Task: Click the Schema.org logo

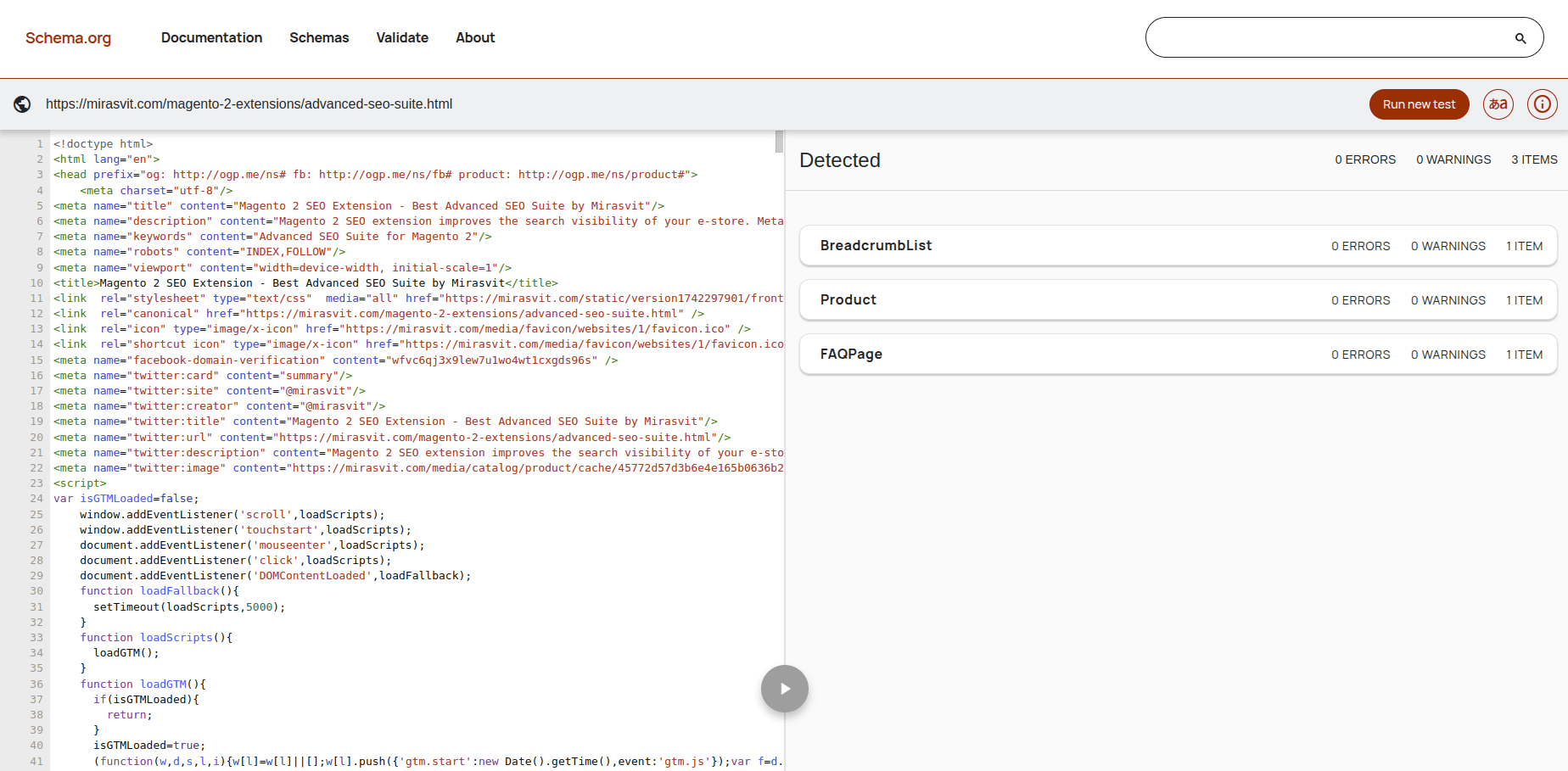Action: click(x=68, y=38)
